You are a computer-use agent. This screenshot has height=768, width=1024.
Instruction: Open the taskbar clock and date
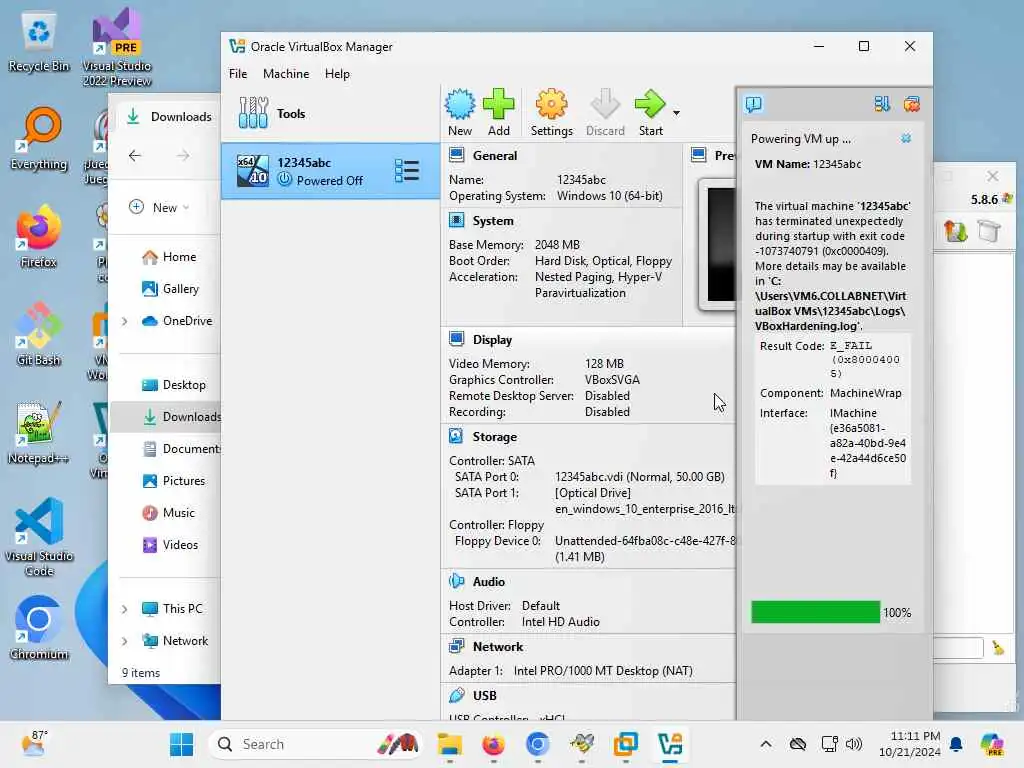pos(909,744)
